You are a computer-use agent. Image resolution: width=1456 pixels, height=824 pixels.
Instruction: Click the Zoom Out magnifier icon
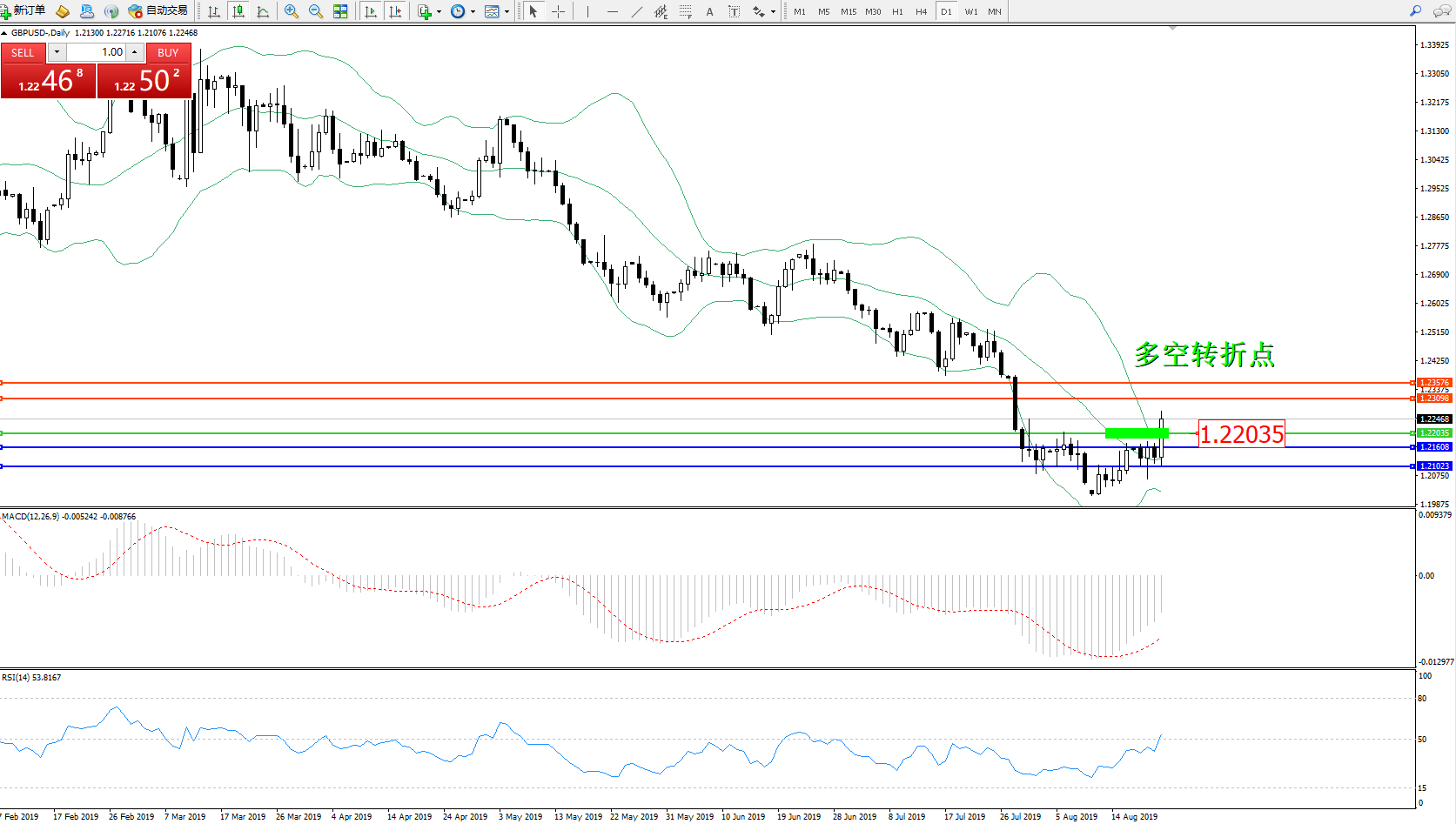coord(316,11)
